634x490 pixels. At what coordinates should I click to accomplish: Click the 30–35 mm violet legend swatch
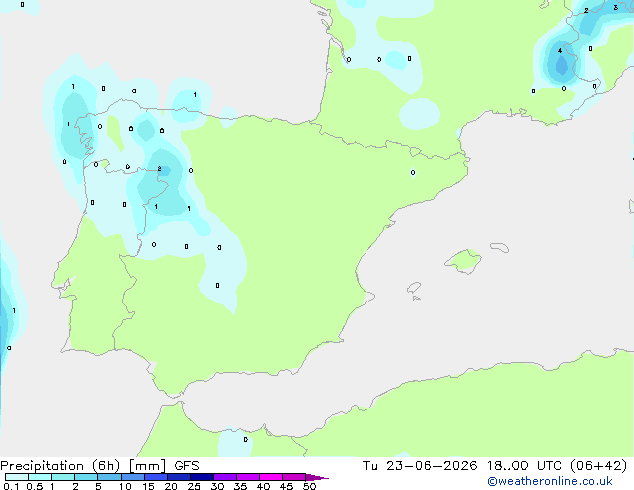(225, 477)
